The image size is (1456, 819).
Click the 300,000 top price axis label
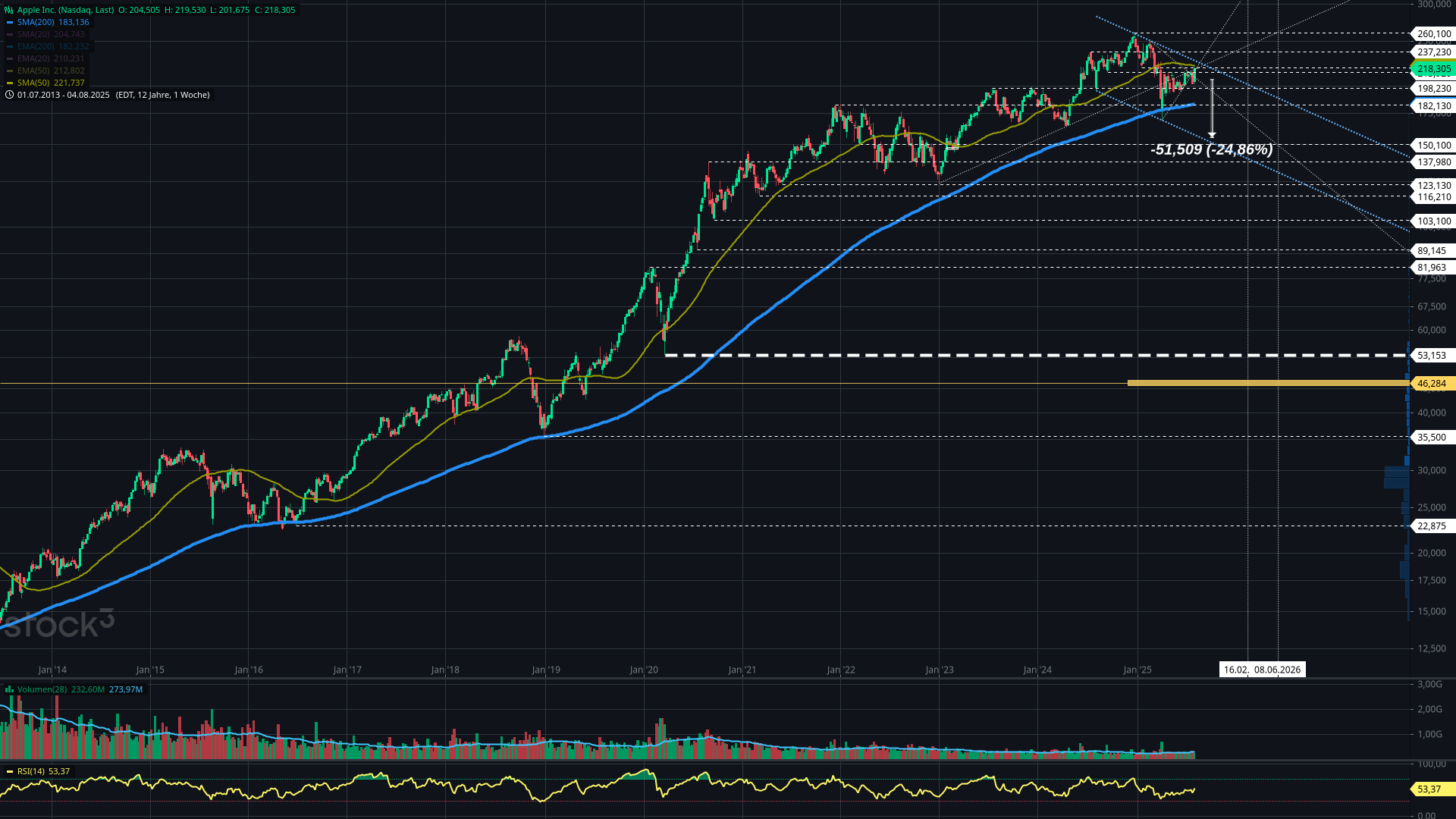(x=1432, y=5)
